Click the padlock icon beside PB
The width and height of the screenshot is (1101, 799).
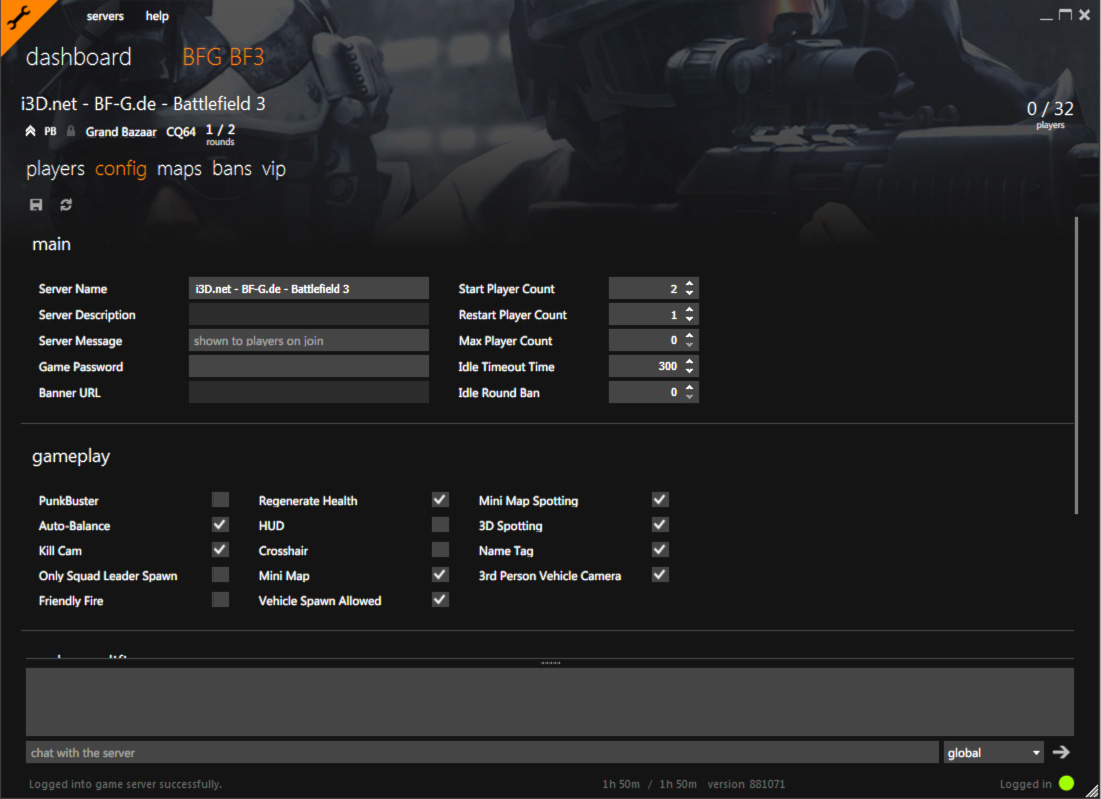point(71,131)
